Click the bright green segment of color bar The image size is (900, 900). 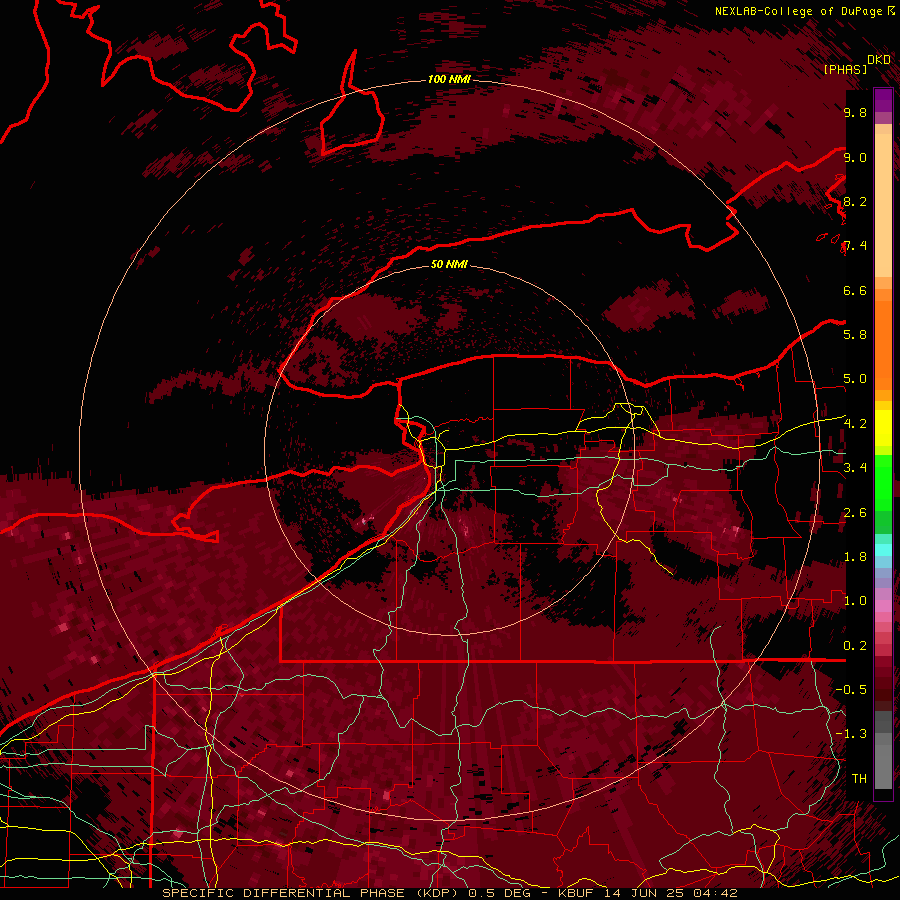883,482
